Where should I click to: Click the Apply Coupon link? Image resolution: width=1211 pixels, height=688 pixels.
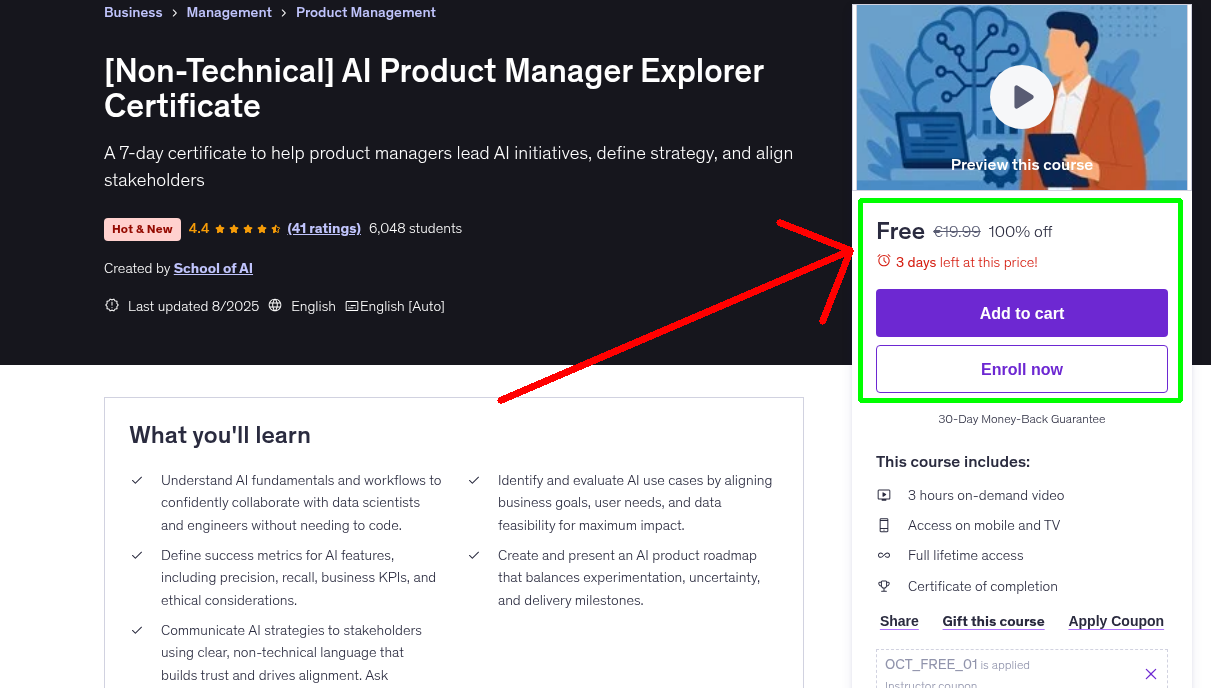[x=1116, y=621]
